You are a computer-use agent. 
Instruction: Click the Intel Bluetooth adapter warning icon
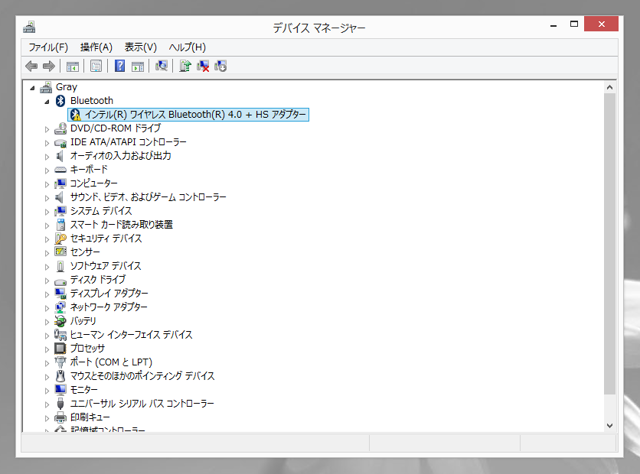coord(76,115)
